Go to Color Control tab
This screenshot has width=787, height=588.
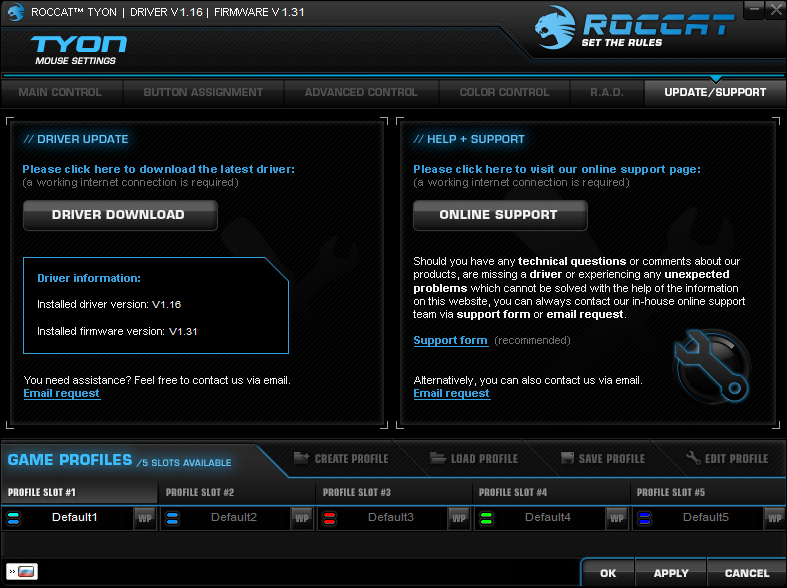point(504,93)
